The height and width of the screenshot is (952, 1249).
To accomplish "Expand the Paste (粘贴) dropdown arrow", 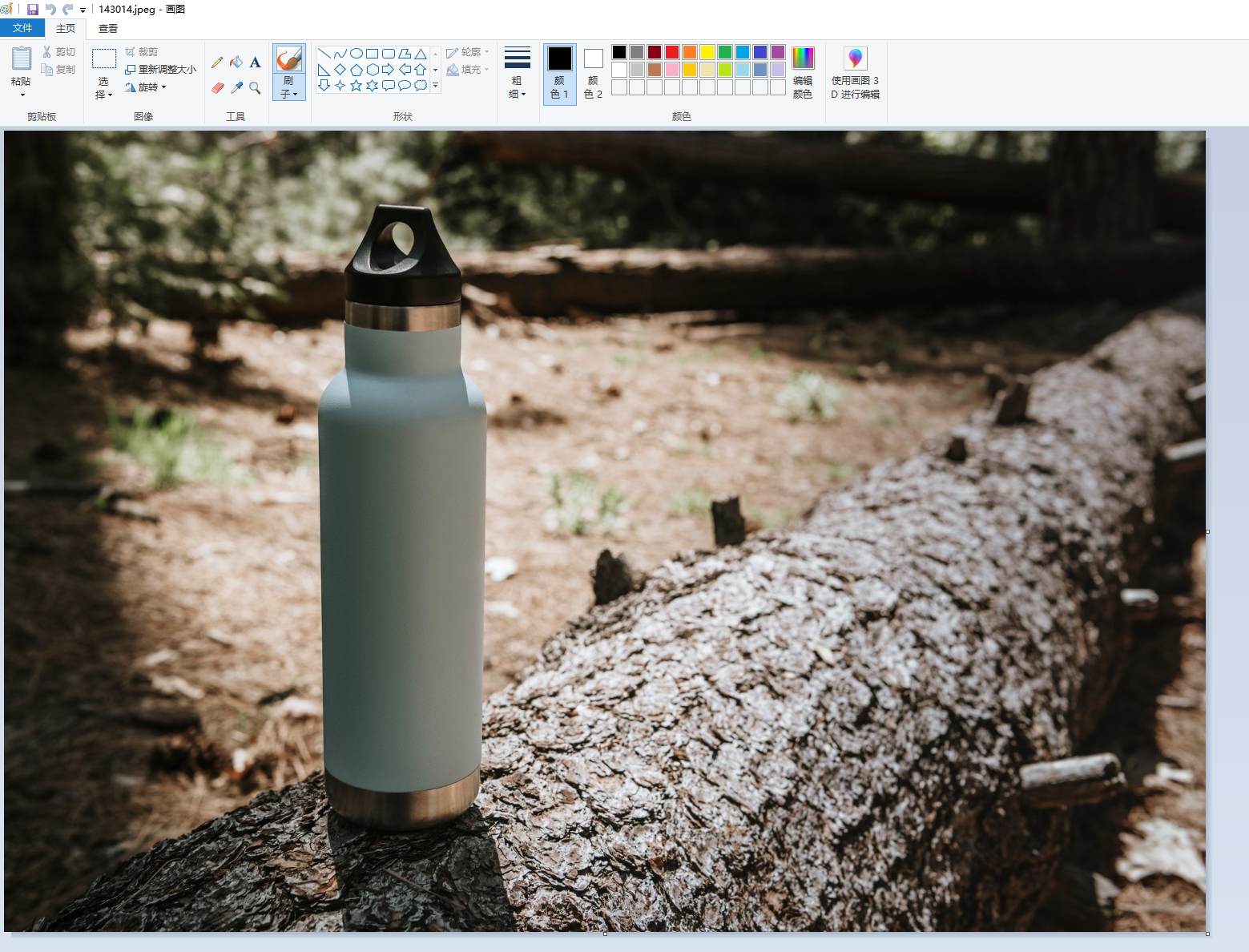I will (x=22, y=95).
